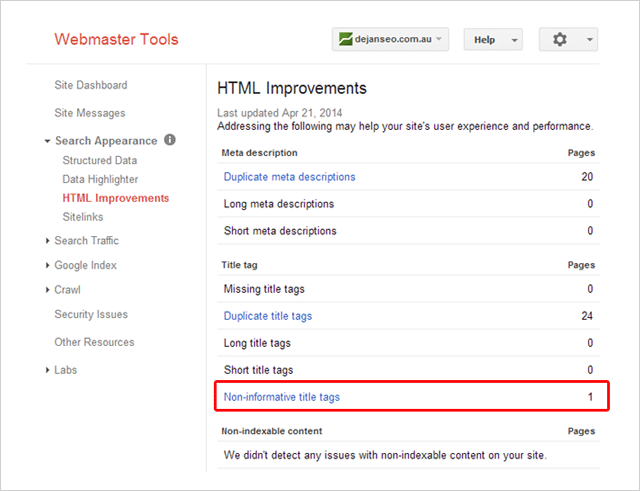Go to Site Dashboard
Viewport: 640px width, 491px height.
coord(90,86)
